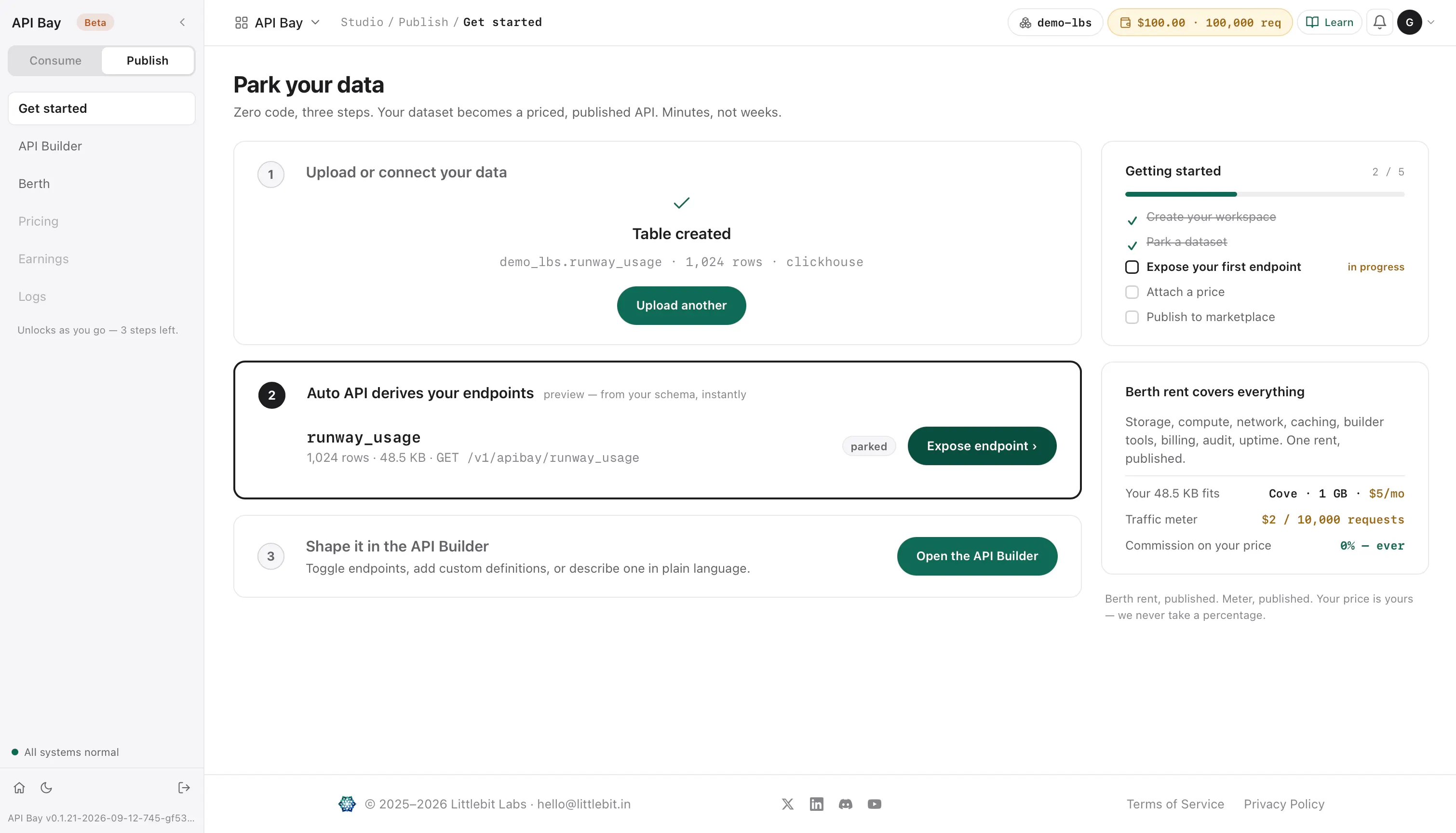Click the Create your workspace checkmark
The height and width of the screenshot is (833, 1456).
[1132, 220]
